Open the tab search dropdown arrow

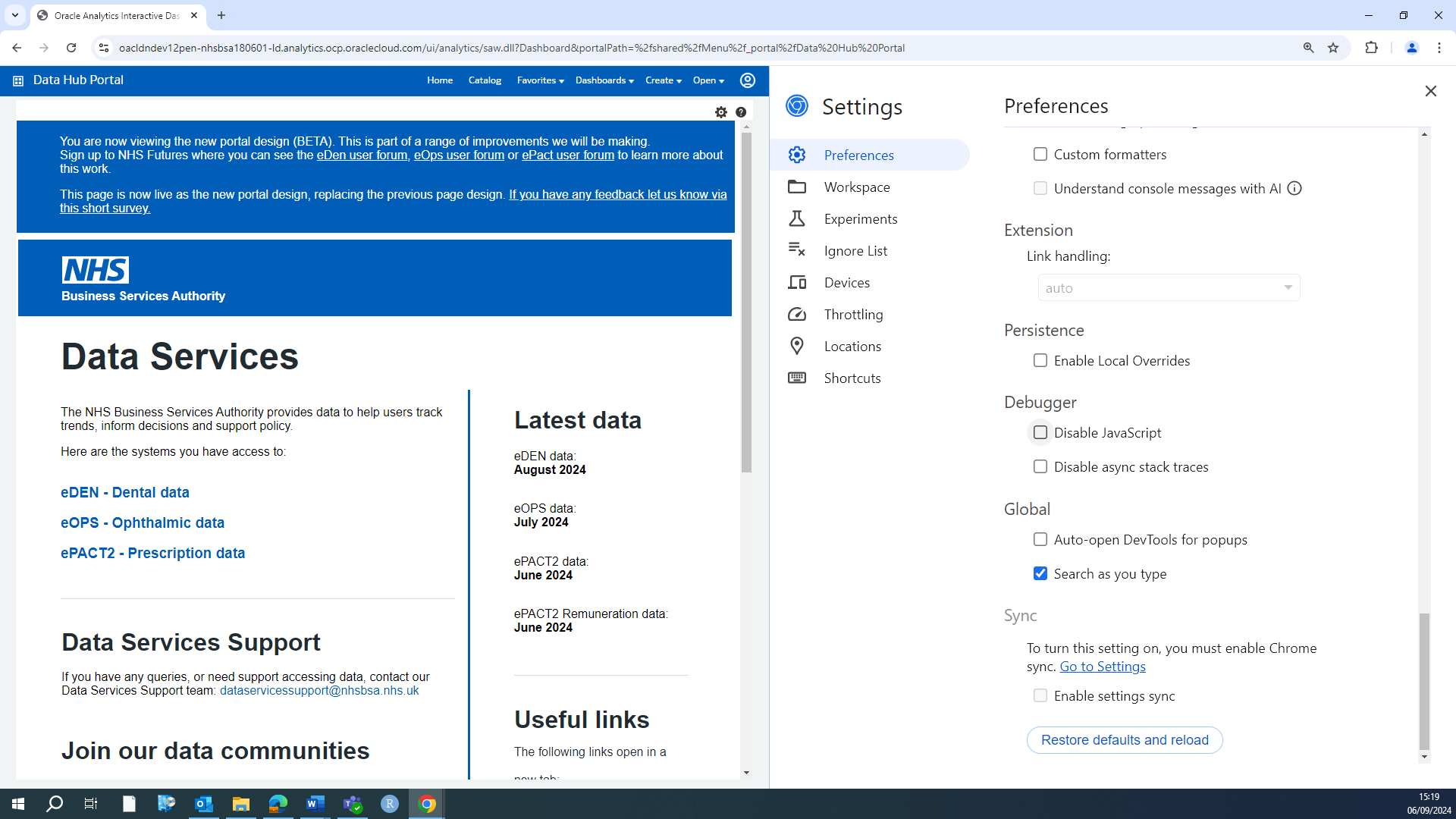click(x=15, y=15)
